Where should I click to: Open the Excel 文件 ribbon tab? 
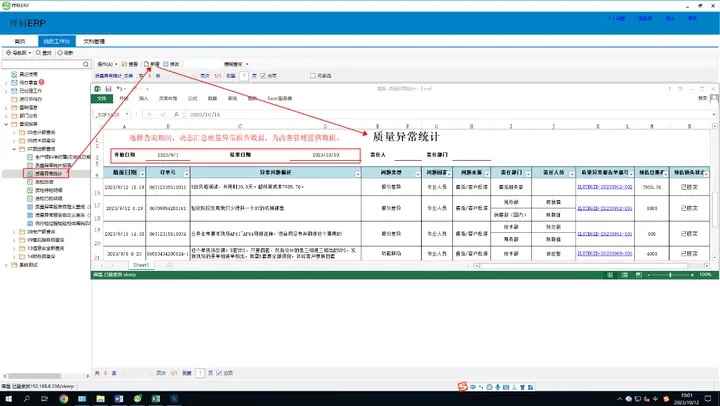point(101,99)
